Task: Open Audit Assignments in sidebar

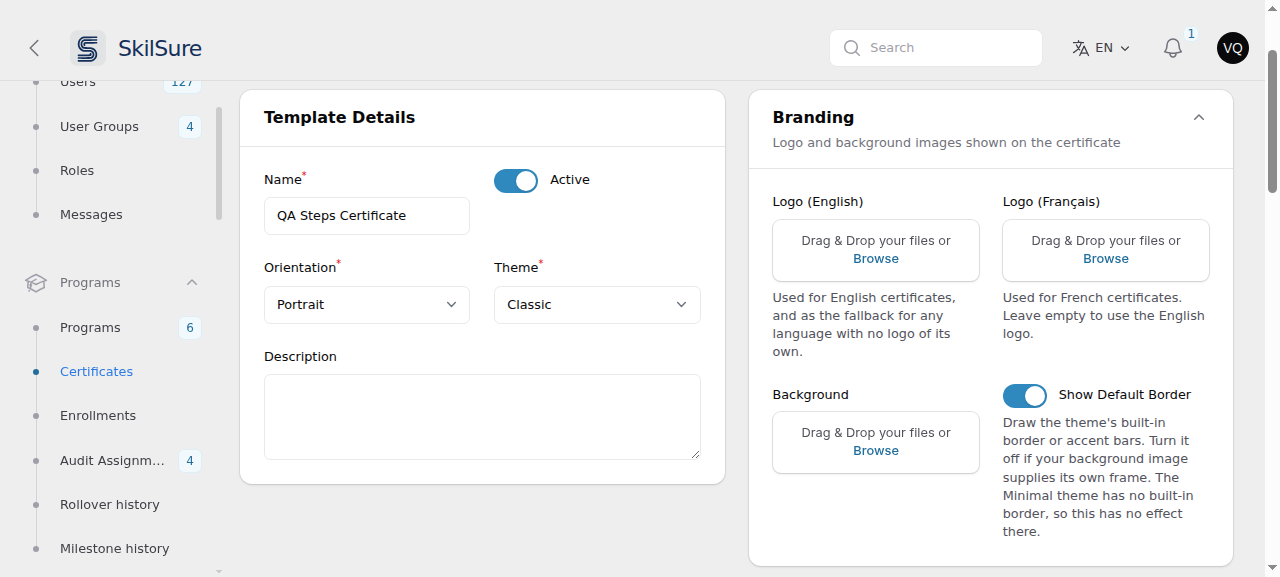Action: coord(112,461)
